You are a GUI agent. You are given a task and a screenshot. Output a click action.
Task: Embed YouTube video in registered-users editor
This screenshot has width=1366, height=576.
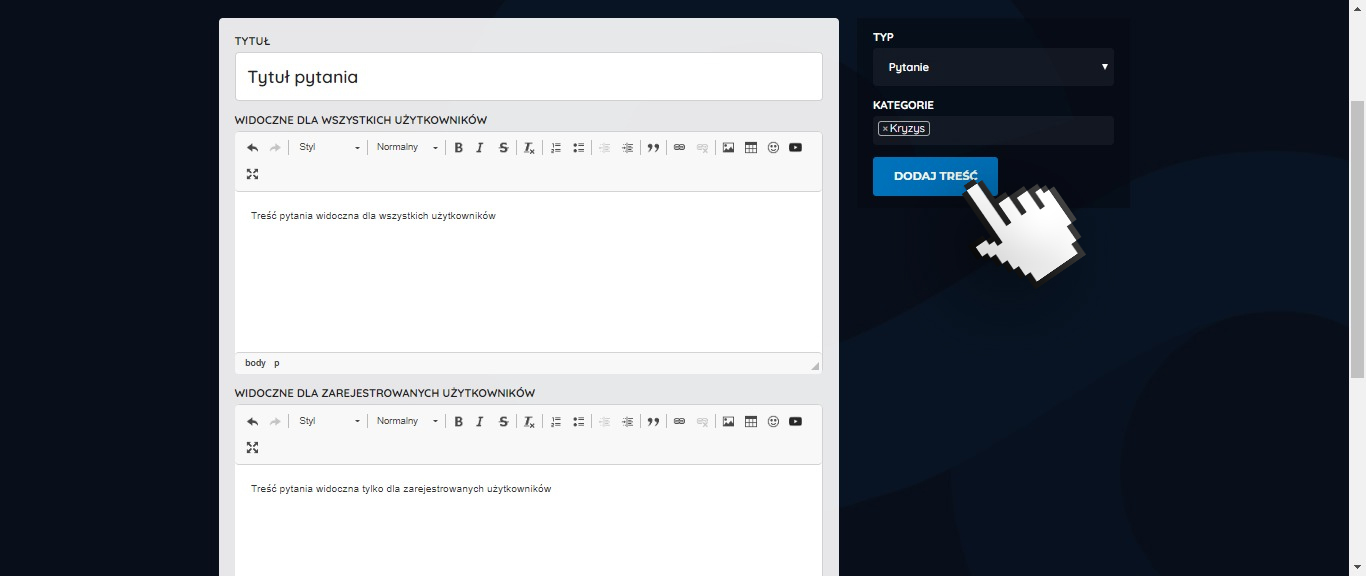(x=795, y=421)
